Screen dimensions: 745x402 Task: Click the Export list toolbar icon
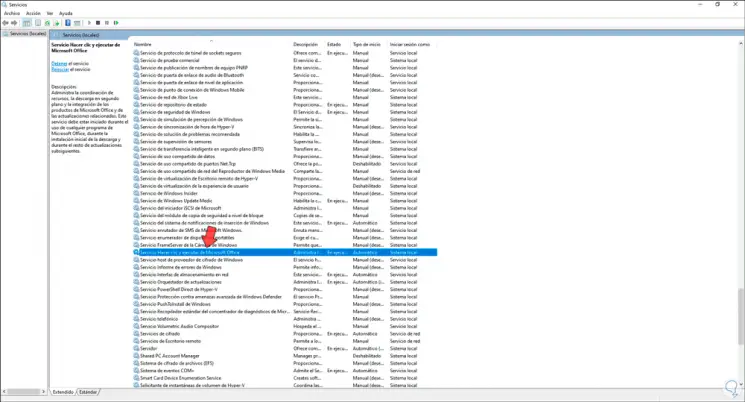(57, 23)
